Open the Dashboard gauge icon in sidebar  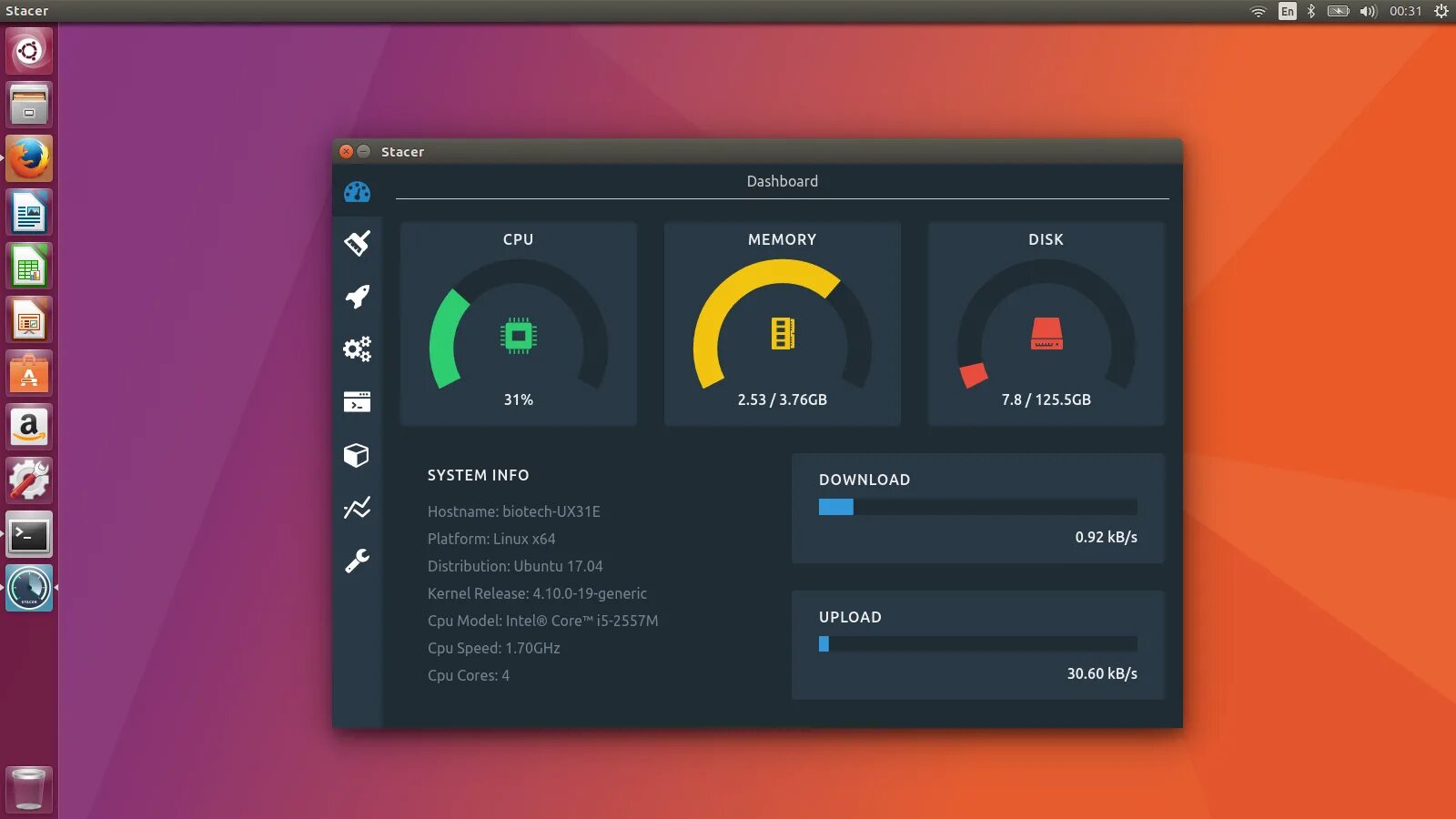(x=357, y=191)
